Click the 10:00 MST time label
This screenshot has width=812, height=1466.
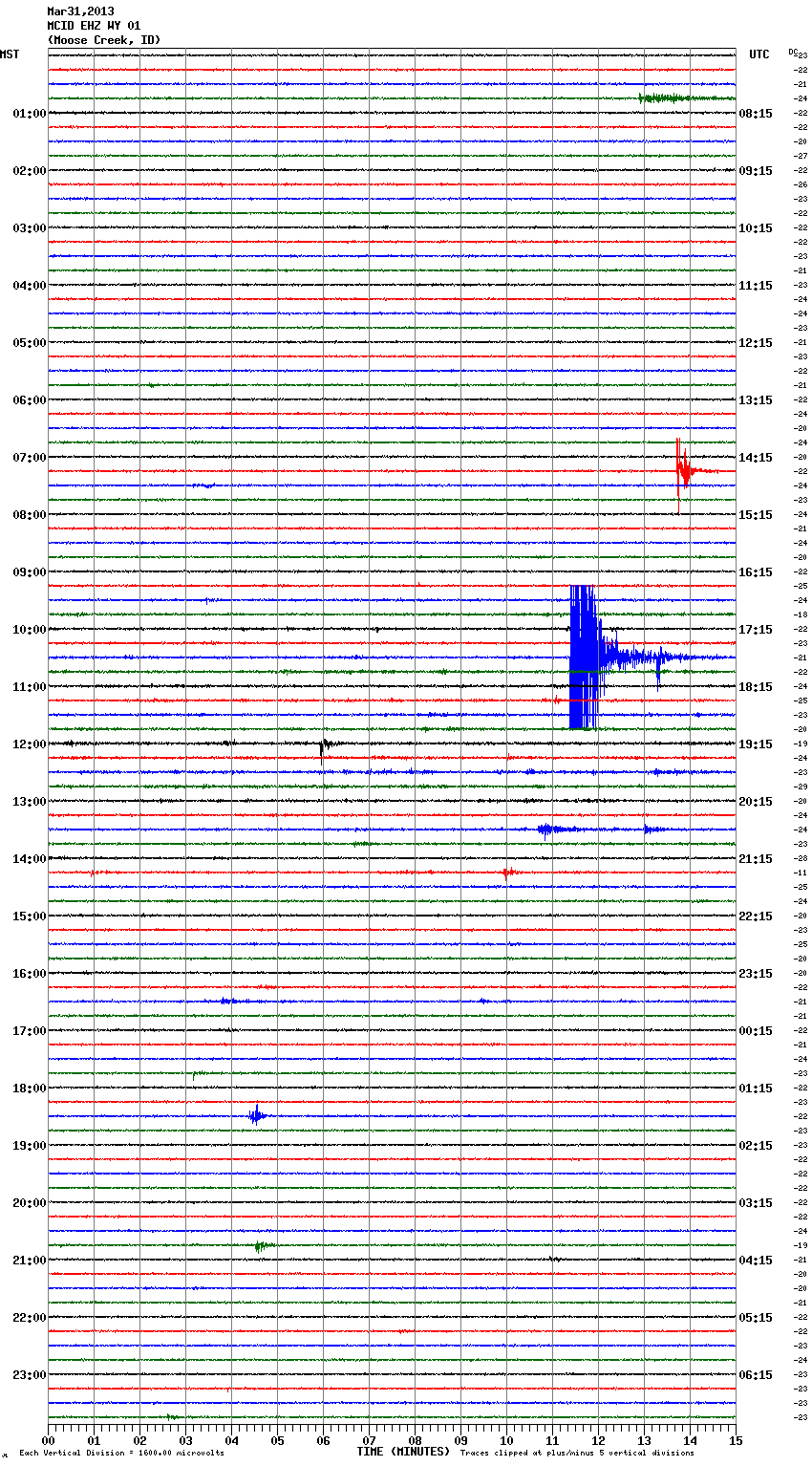tap(29, 629)
